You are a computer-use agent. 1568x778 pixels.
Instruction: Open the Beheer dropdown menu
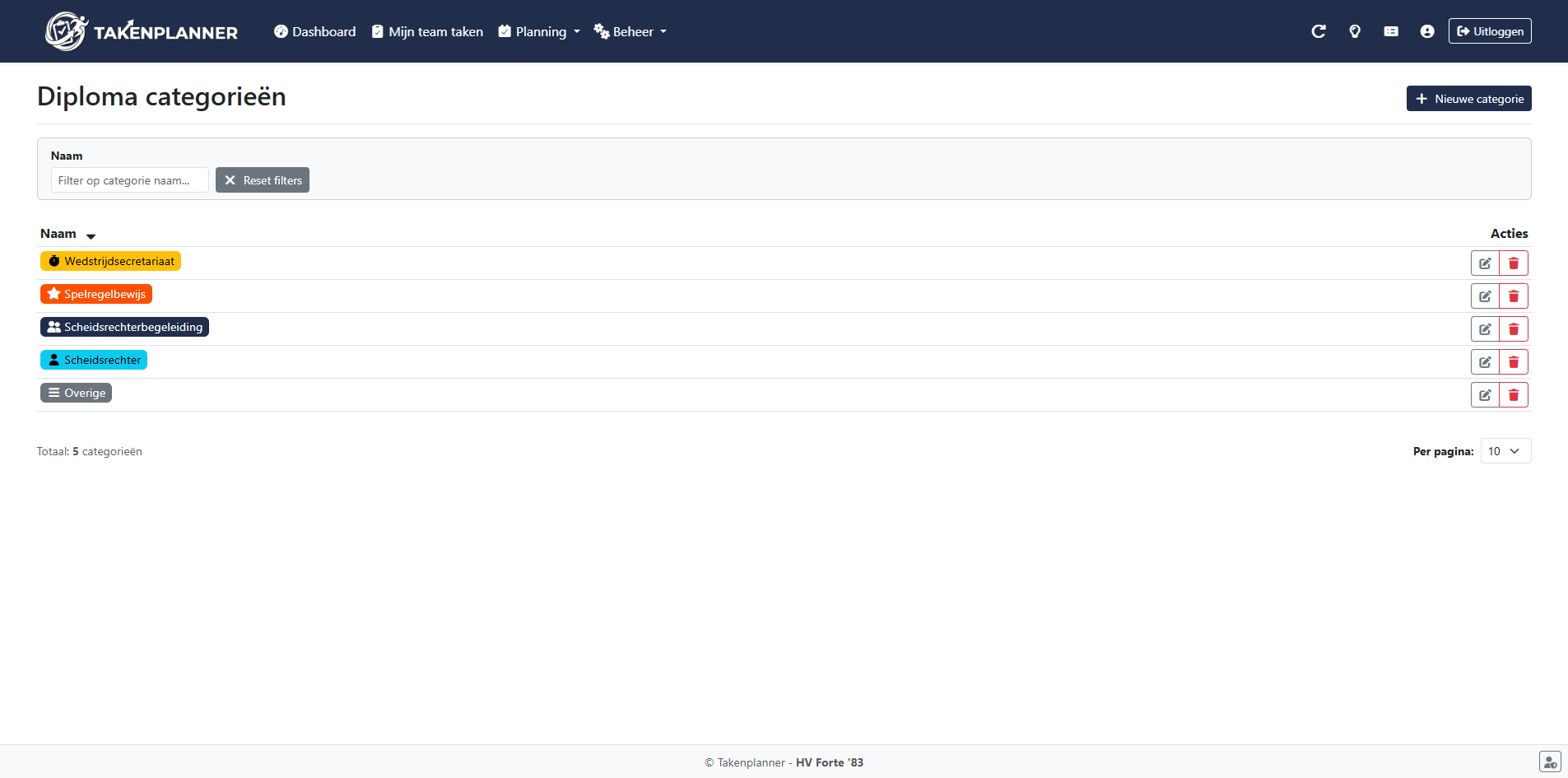click(x=630, y=31)
